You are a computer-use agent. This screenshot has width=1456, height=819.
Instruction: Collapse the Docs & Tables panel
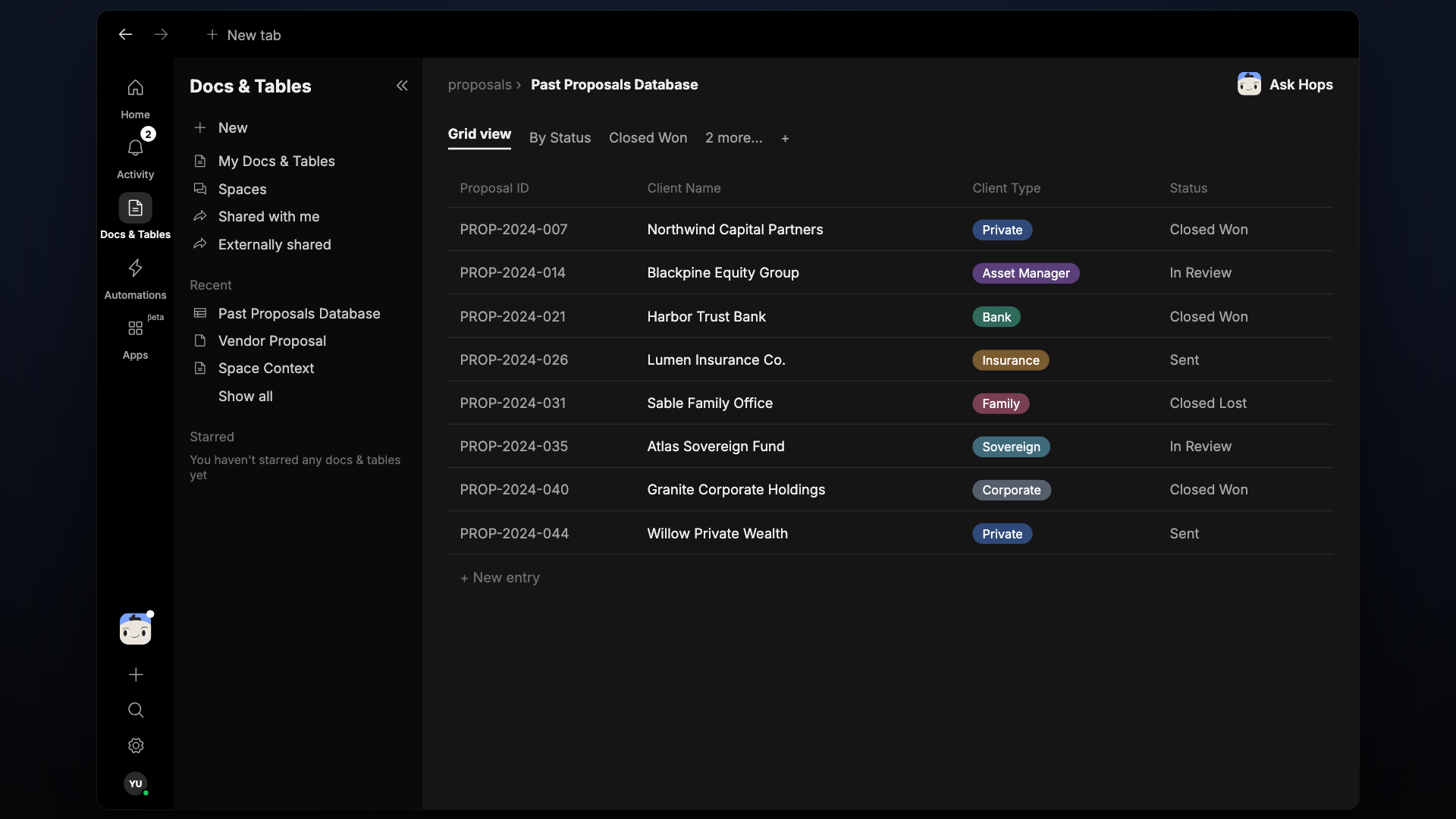coord(402,86)
